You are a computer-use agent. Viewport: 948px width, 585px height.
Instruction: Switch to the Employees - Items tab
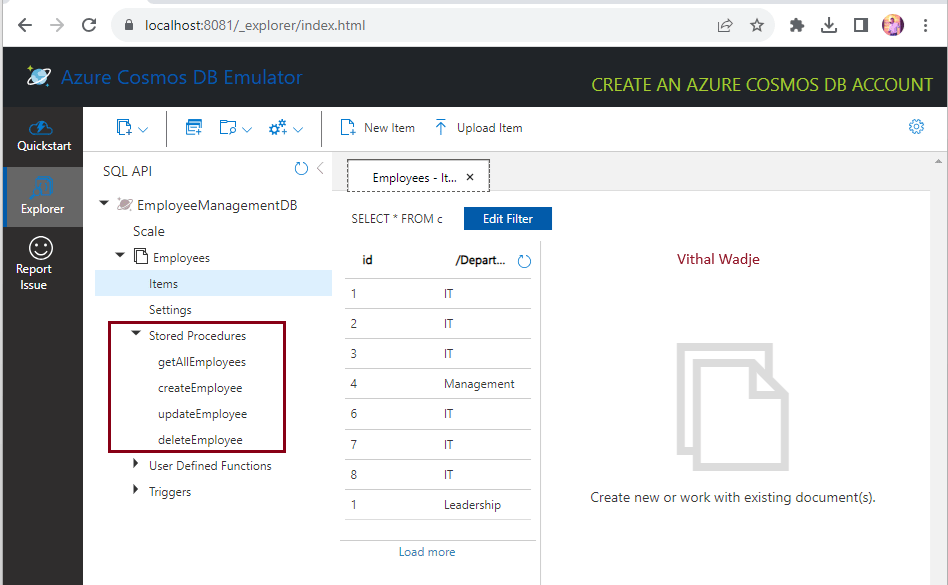411,175
